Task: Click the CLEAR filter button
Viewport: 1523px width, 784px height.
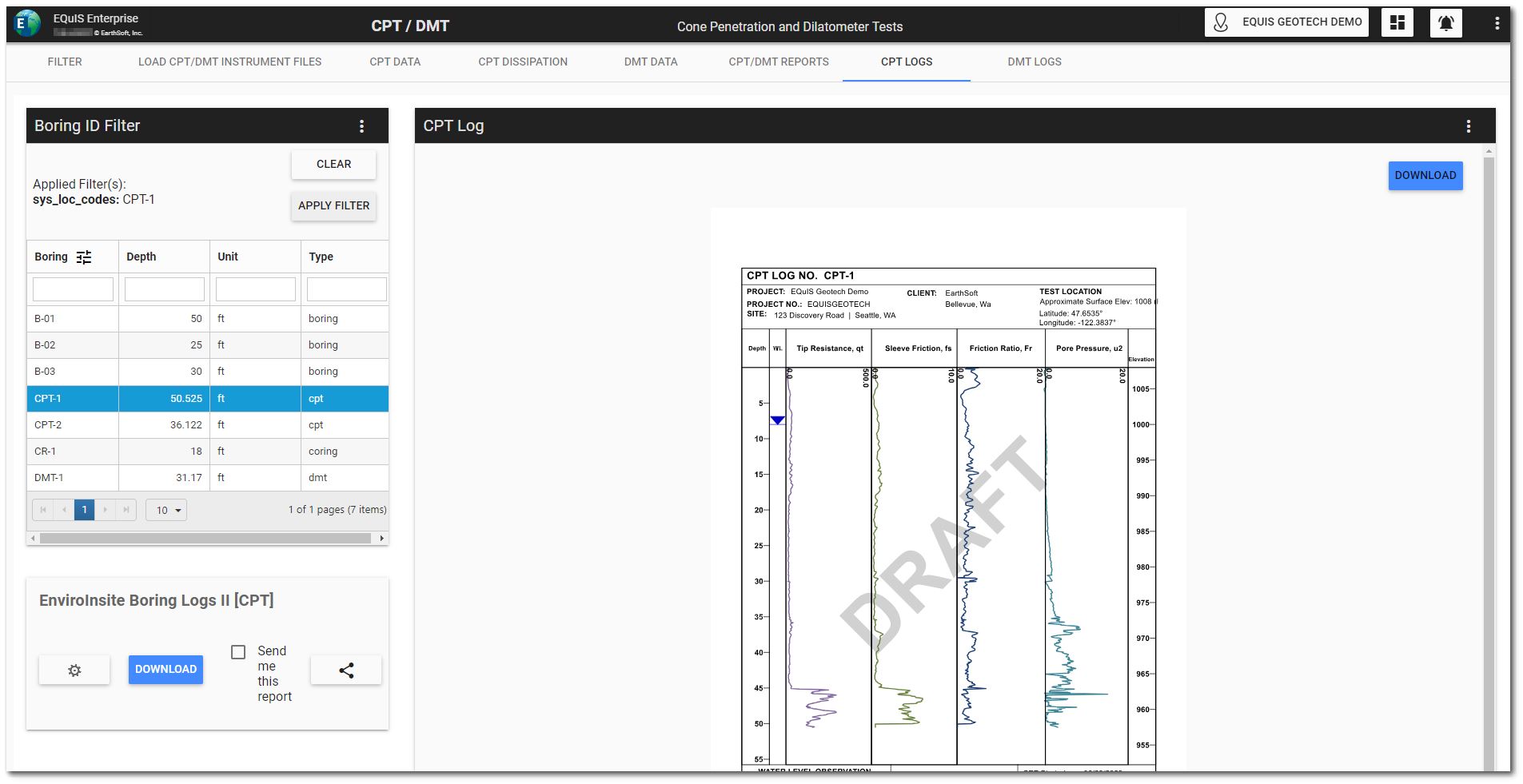Action: click(333, 164)
